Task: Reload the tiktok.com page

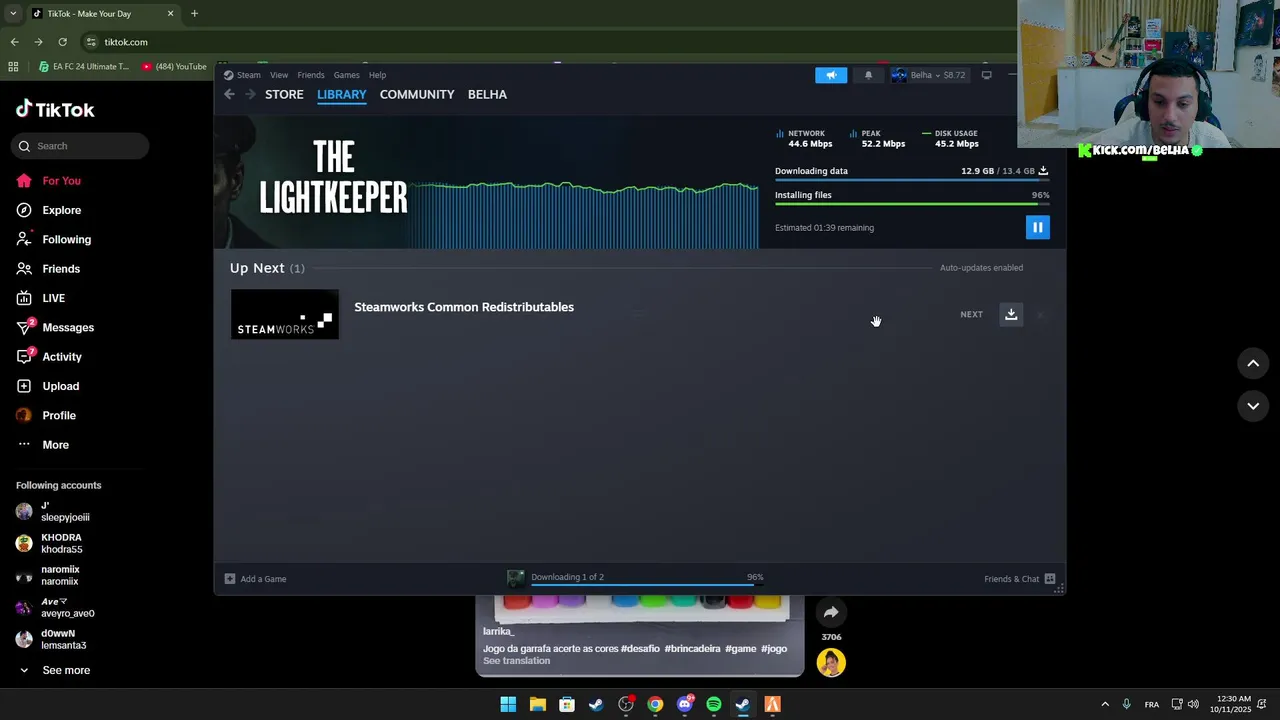Action: coord(62,42)
